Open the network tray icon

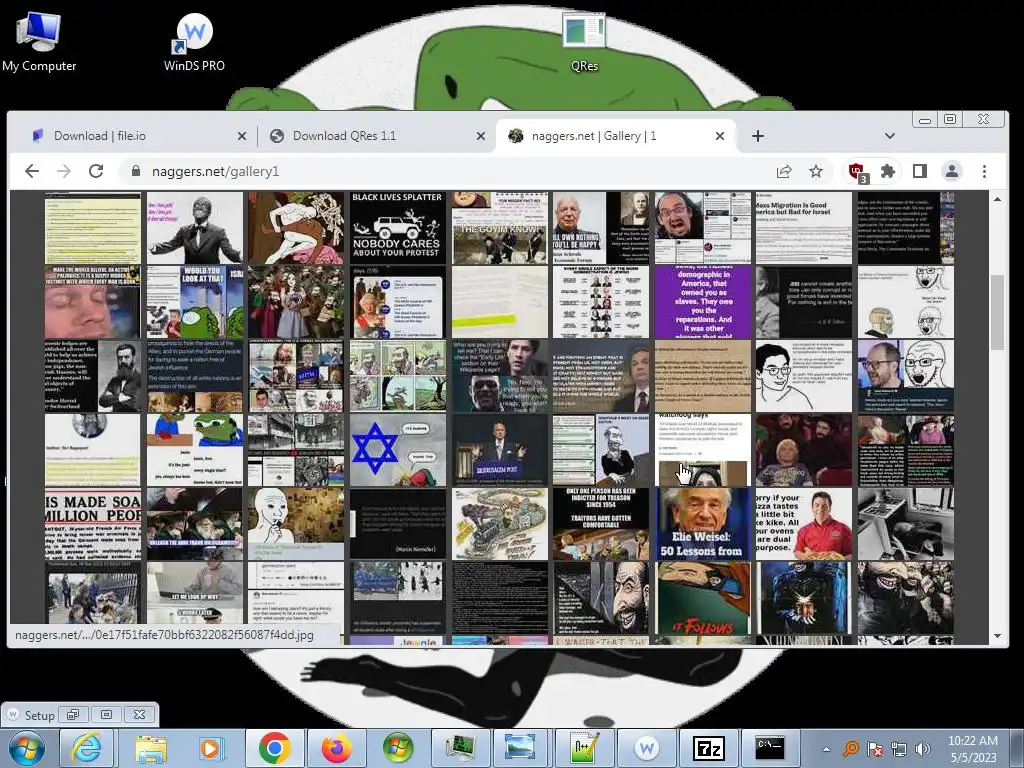[899, 749]
